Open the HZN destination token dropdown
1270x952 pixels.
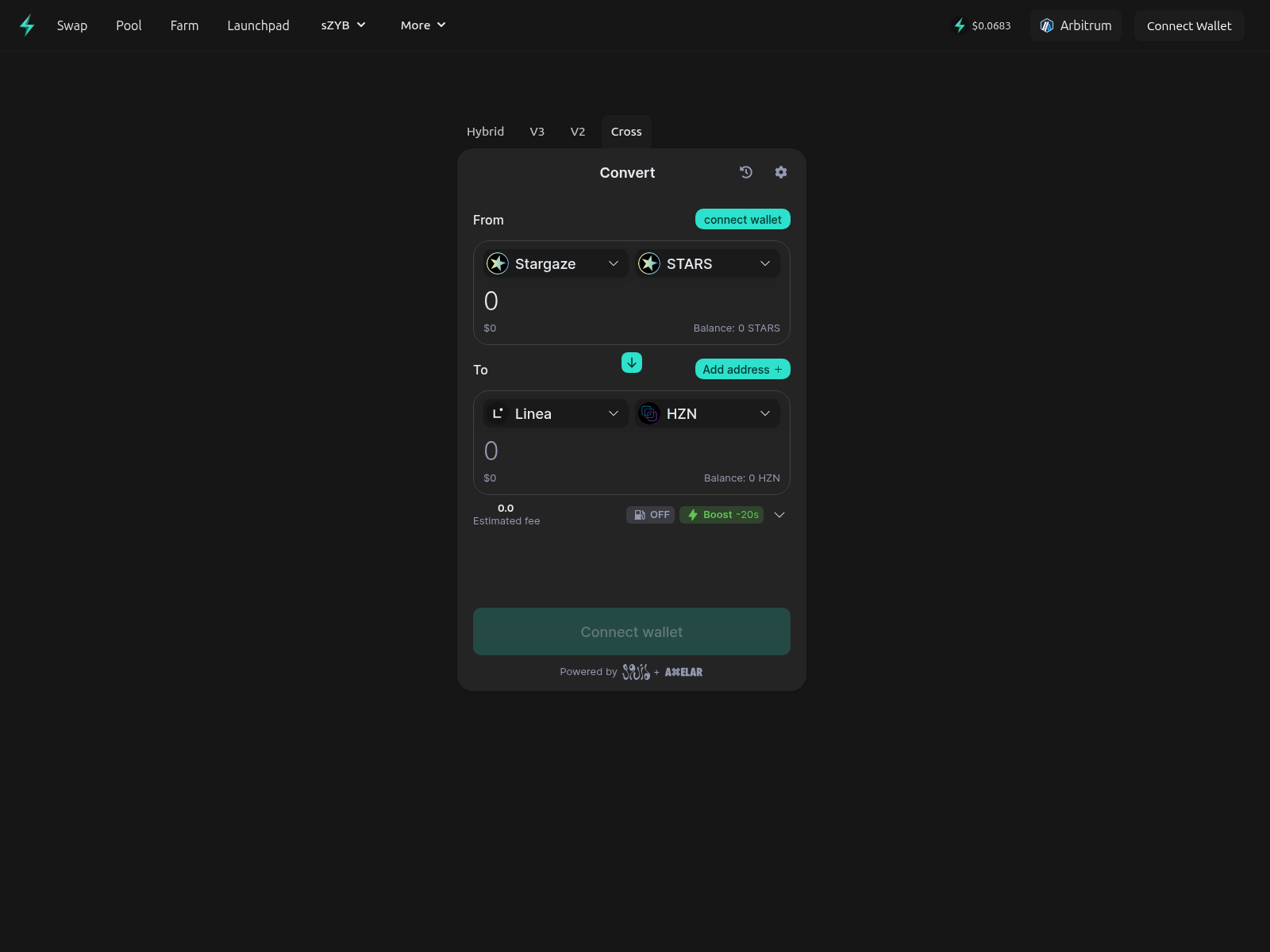pos(707,413)
